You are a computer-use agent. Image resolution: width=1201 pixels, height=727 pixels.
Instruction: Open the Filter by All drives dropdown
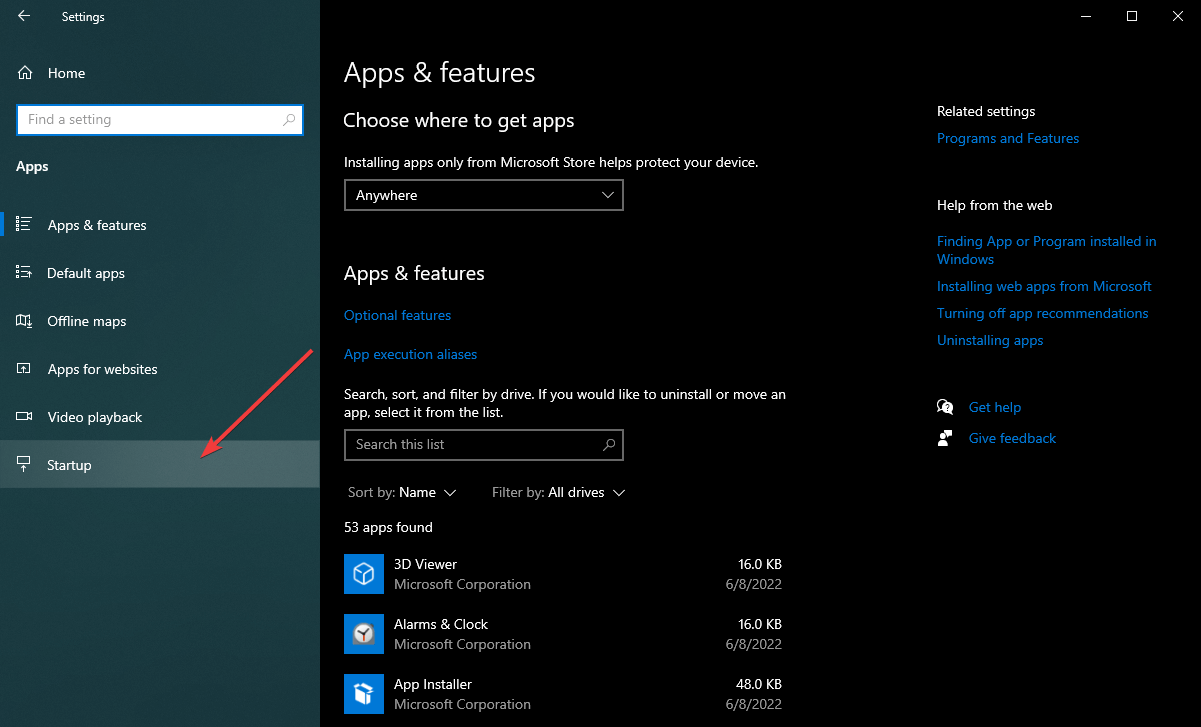point(559,492)
